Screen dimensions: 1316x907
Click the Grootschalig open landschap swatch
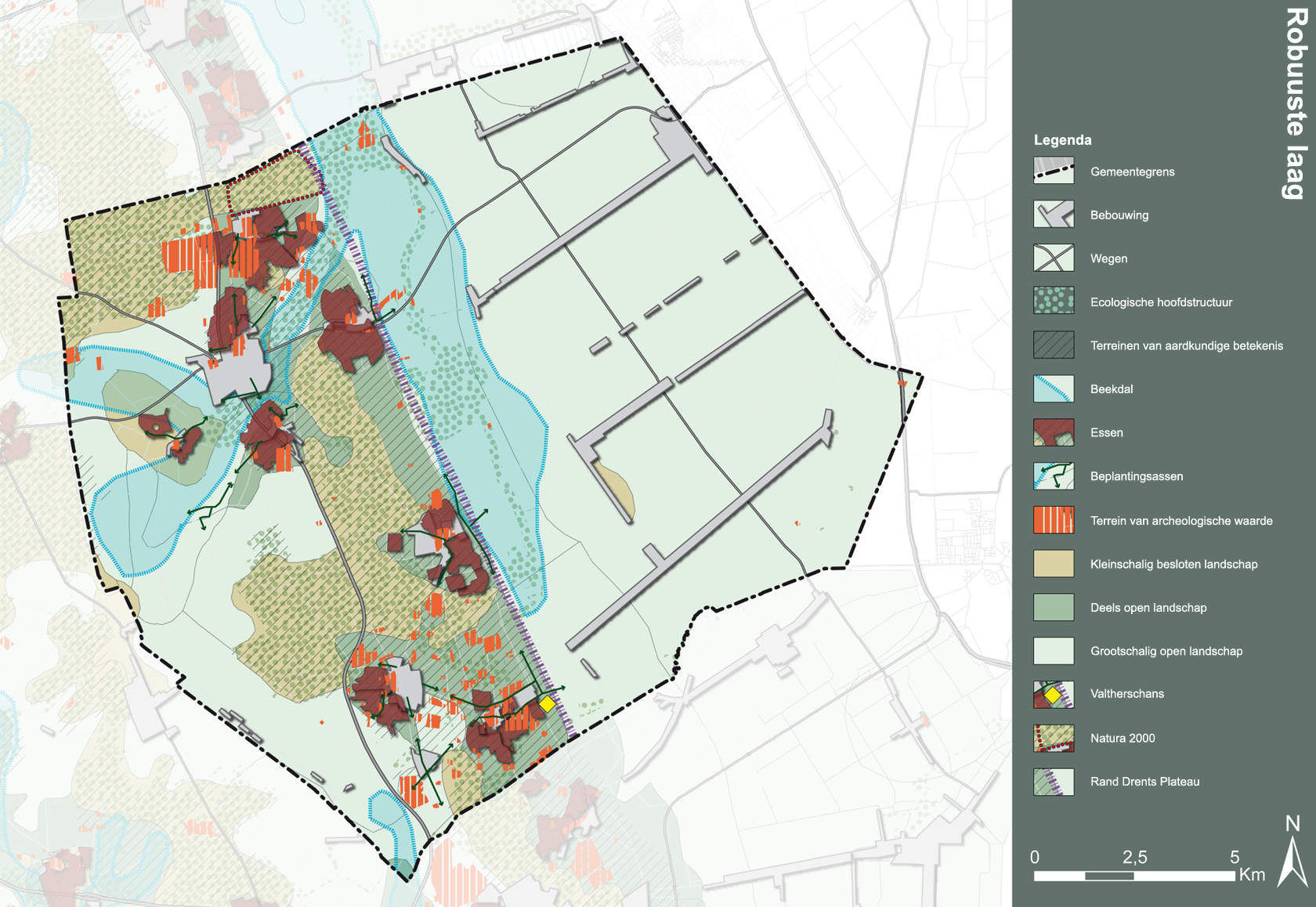[1053, 651]
